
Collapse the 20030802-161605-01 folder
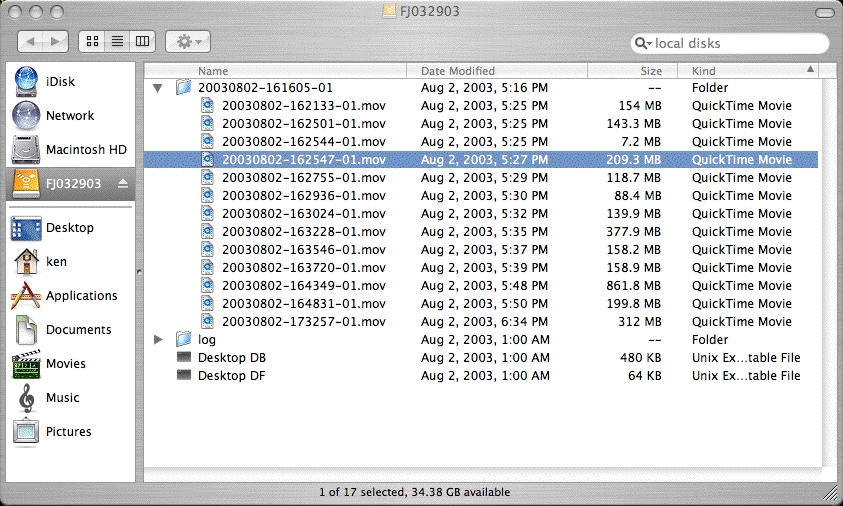coord(158,88)
